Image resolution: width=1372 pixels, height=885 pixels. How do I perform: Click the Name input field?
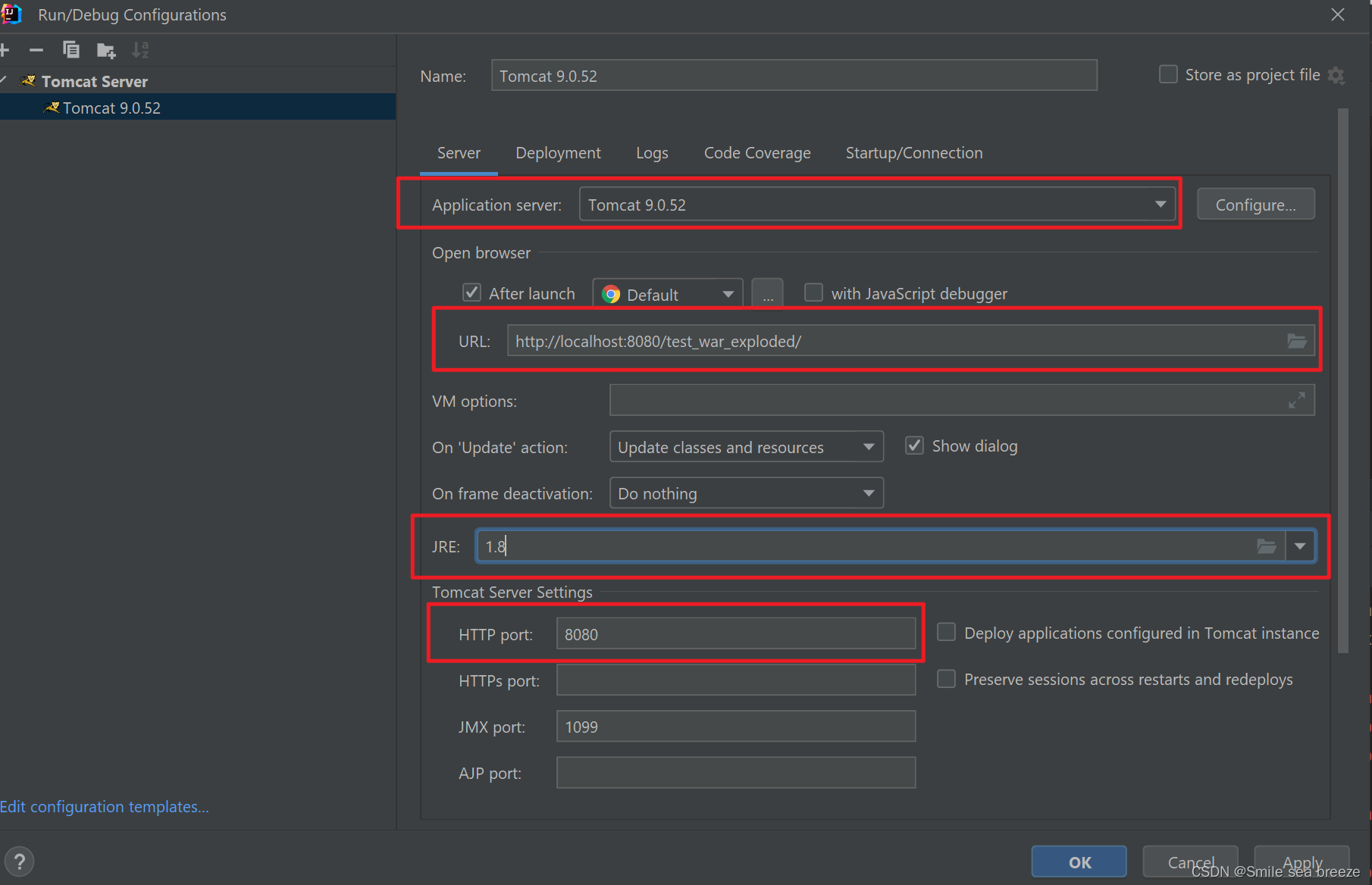794,76
